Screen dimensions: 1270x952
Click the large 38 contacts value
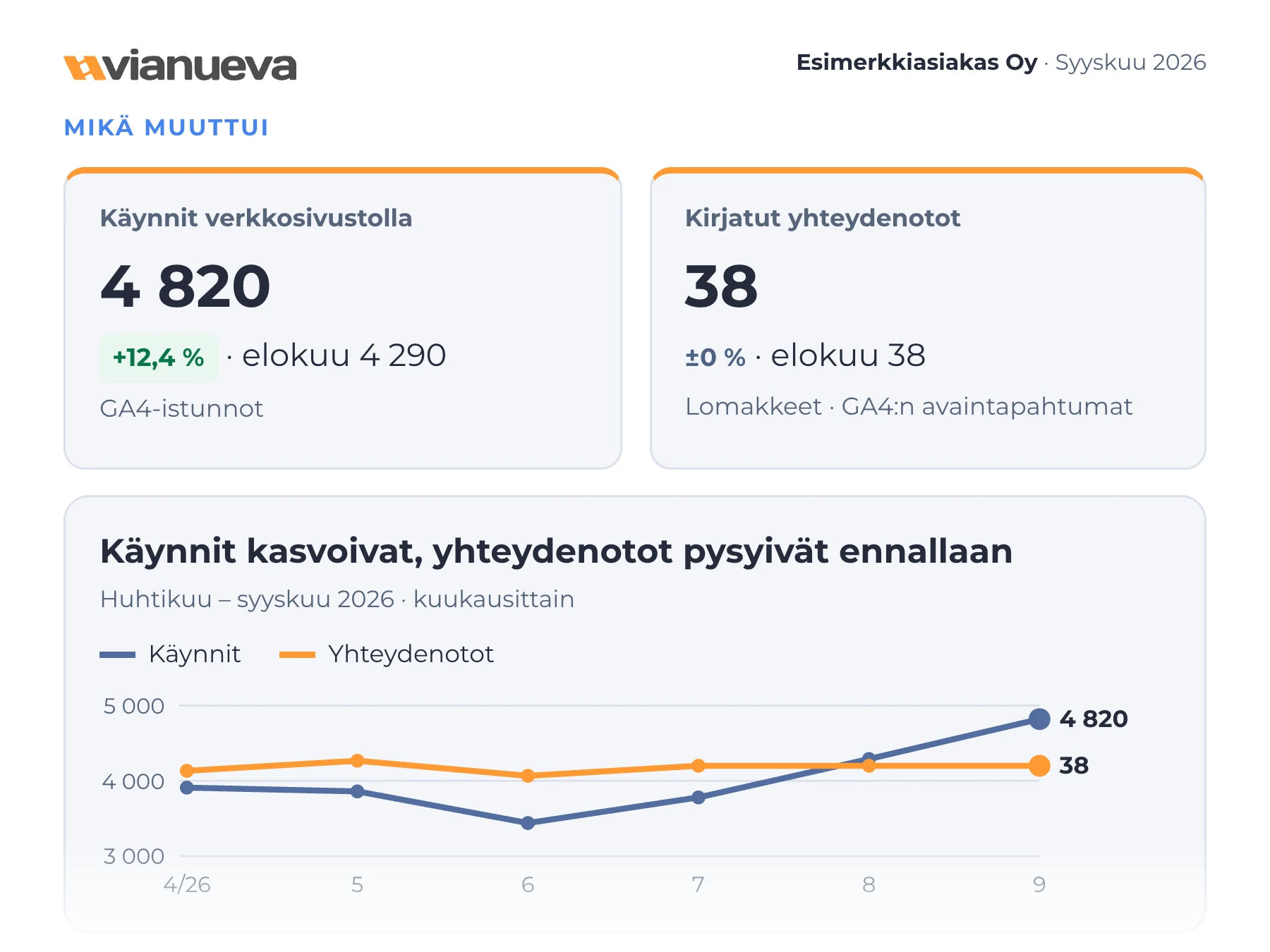point(721,286)
